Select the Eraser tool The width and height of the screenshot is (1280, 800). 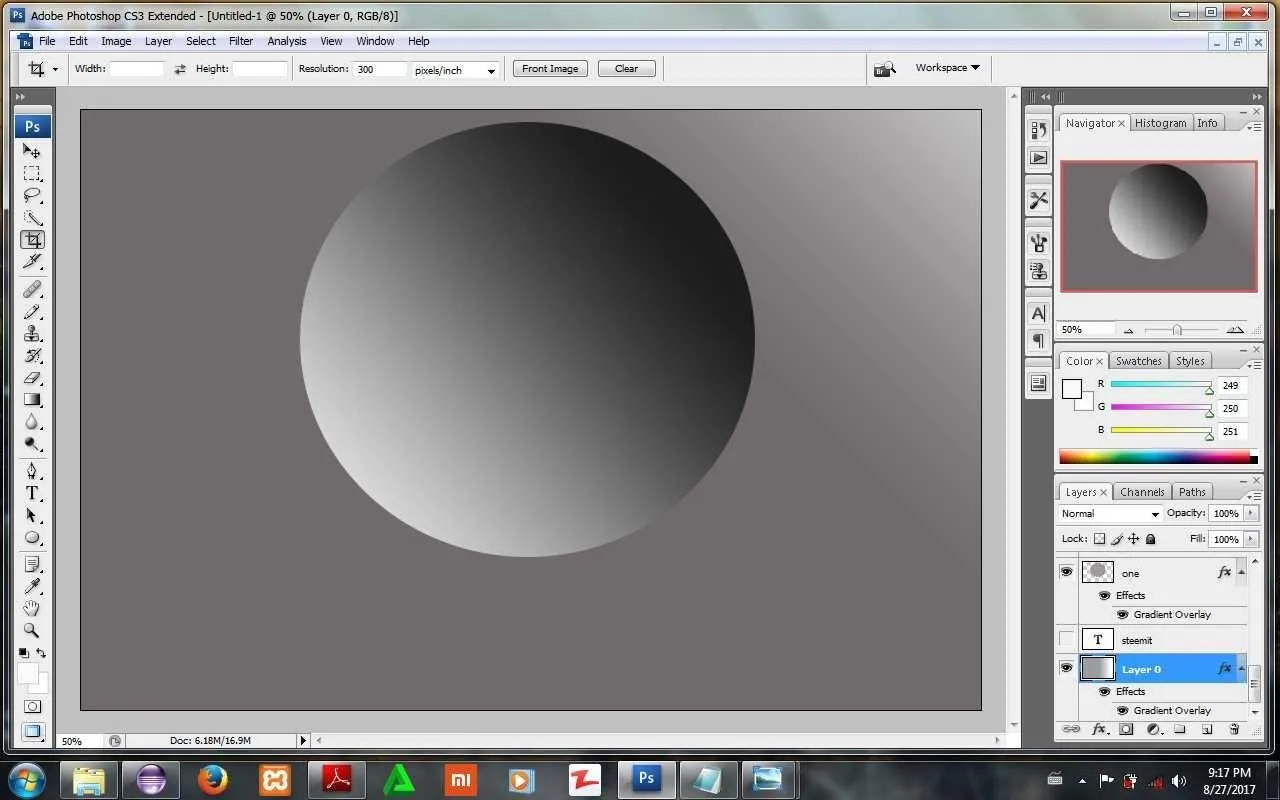[x=32, y=378]
